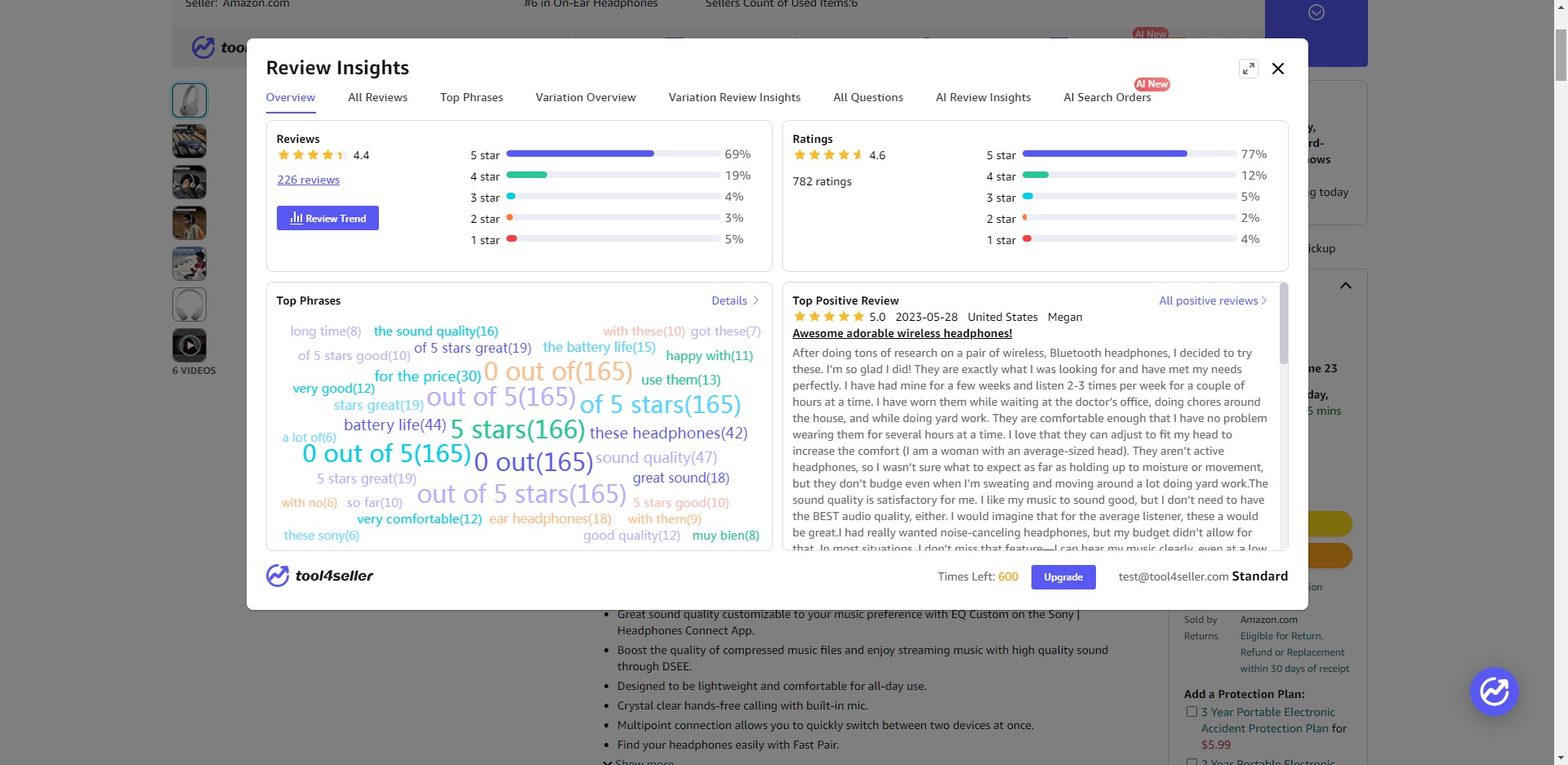Switch to the Top Phrases tab

(x=471, y=97)
